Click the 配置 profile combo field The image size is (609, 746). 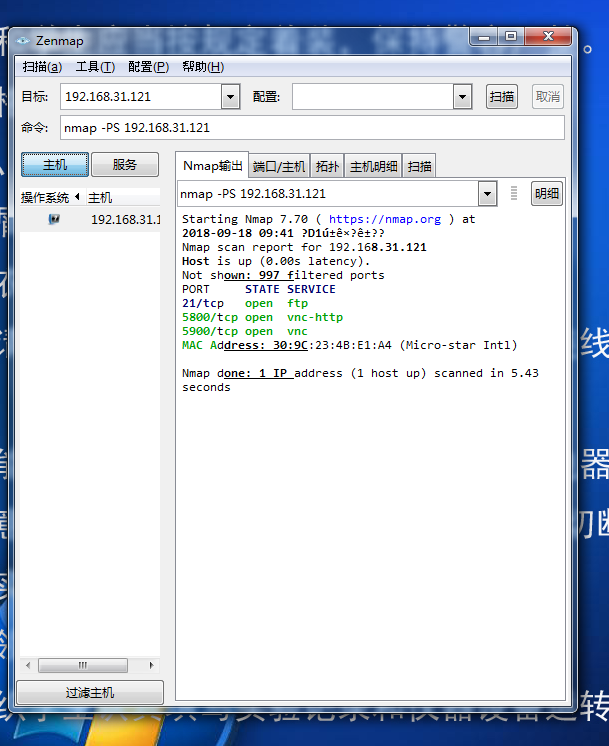click(x=373, y=97)
